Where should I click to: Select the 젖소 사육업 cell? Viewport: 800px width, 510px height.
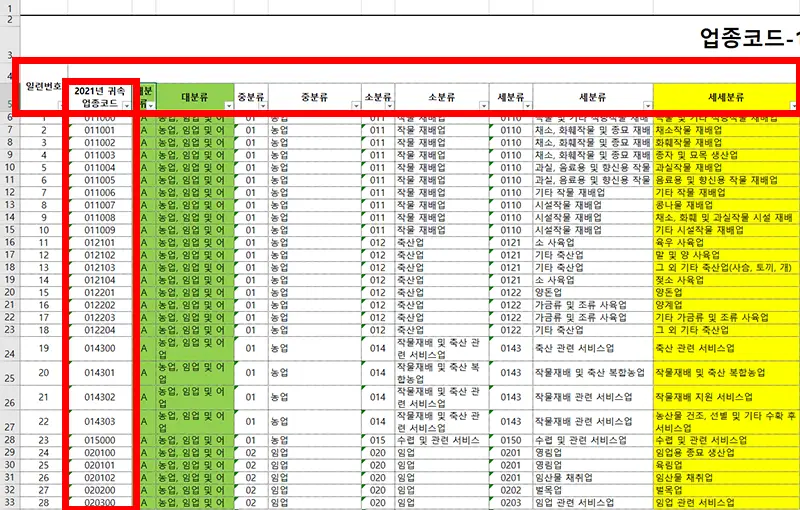tap(726, 280)
